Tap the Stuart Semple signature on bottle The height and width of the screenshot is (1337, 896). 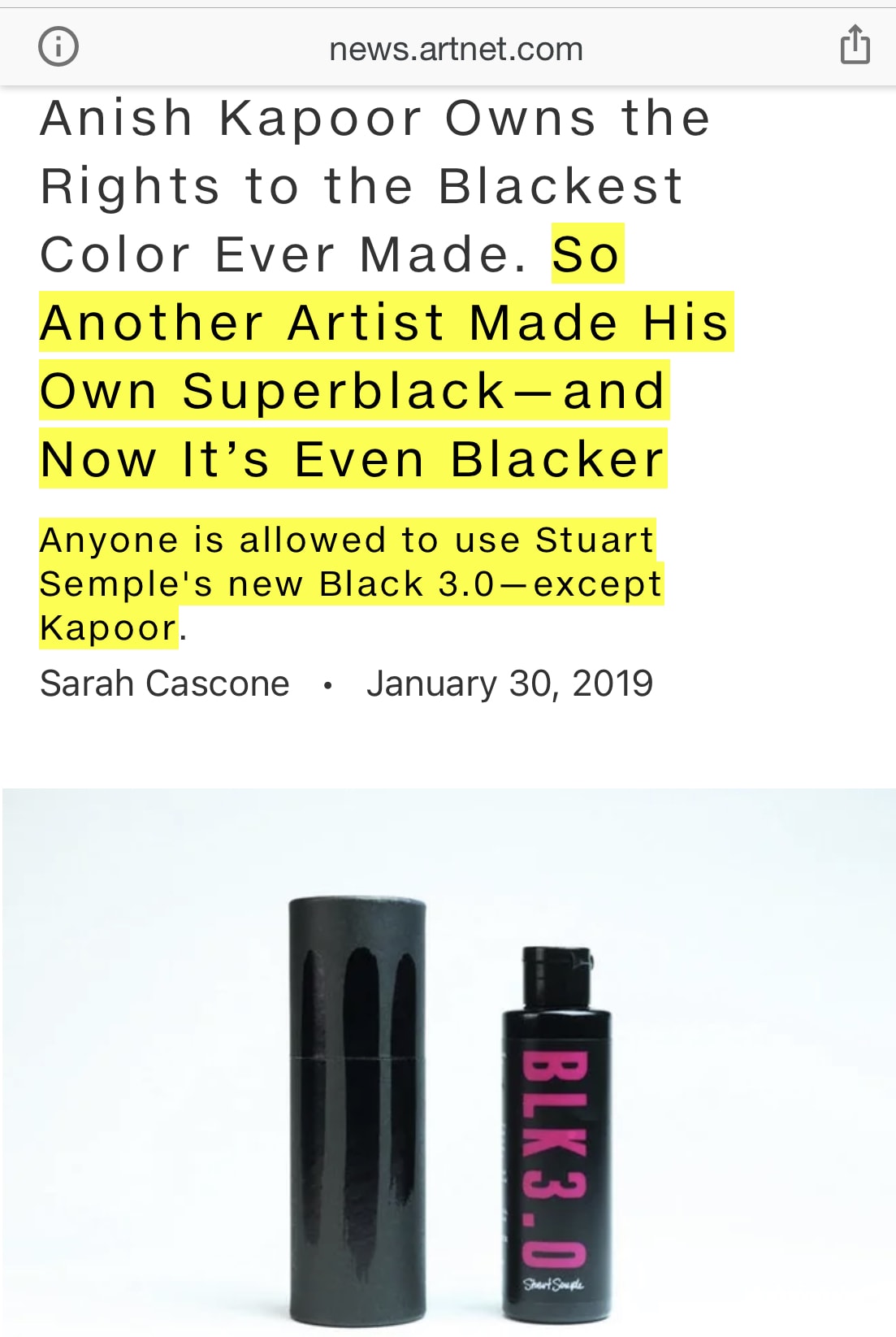click(x=553, y=1285)
